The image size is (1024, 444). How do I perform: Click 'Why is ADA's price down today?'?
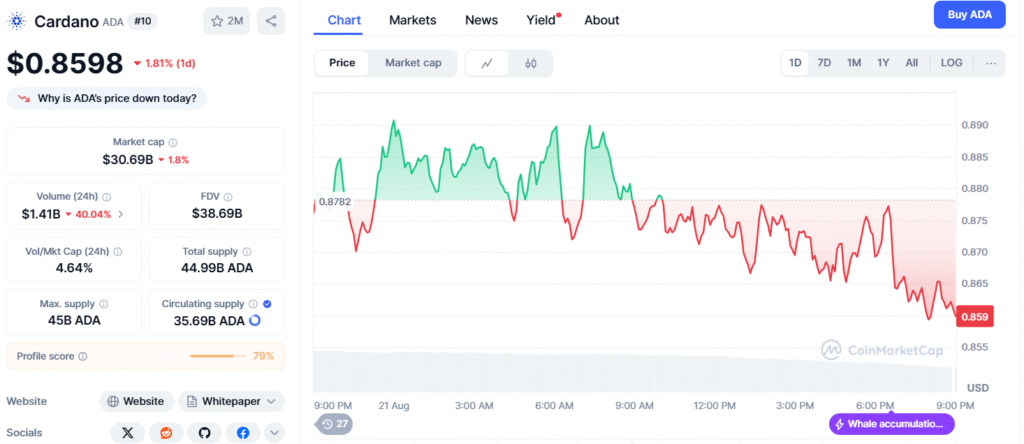[106, 99]
